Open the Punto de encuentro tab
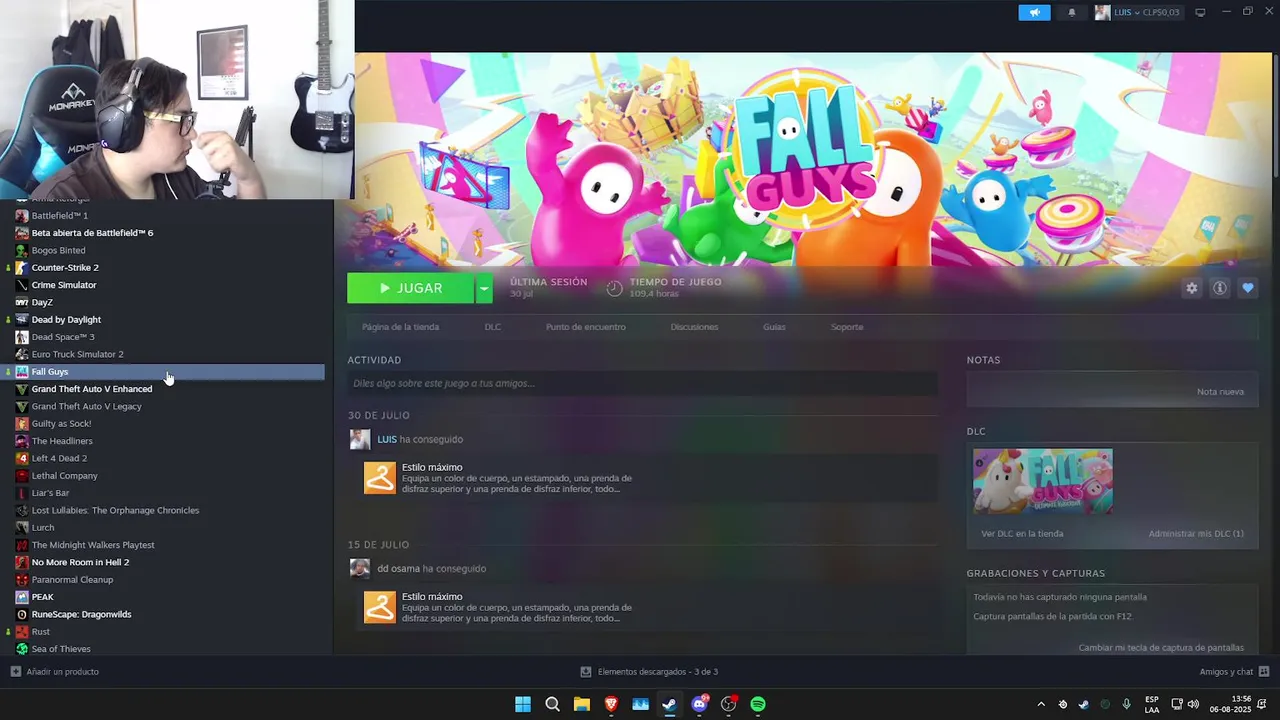The image size is (1280, 720). (585, 327)
